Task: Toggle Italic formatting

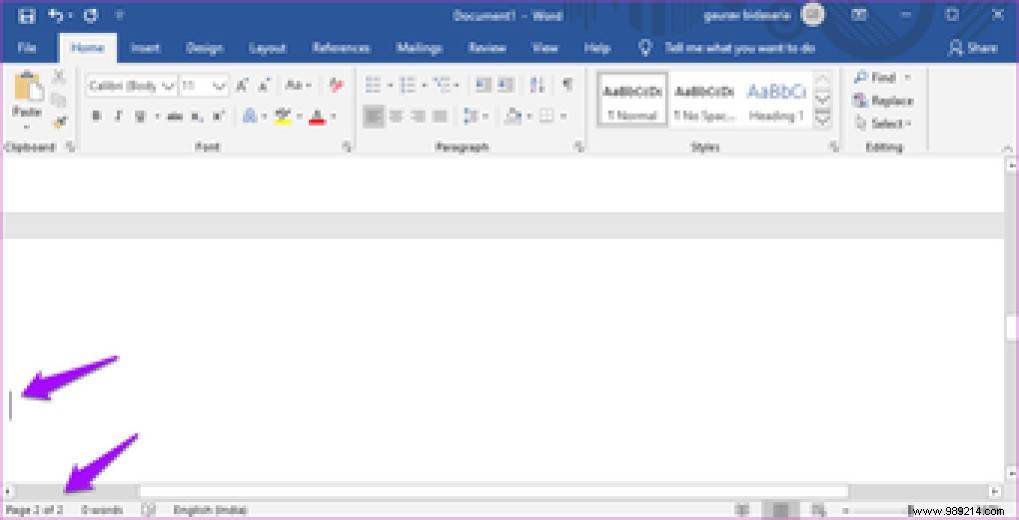Action: [118, 116]
